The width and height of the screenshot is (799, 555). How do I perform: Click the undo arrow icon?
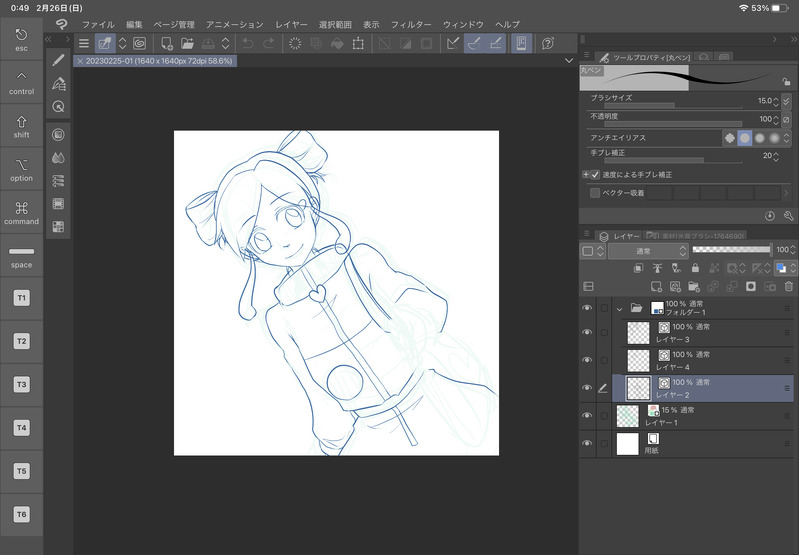tap(248, 43)
